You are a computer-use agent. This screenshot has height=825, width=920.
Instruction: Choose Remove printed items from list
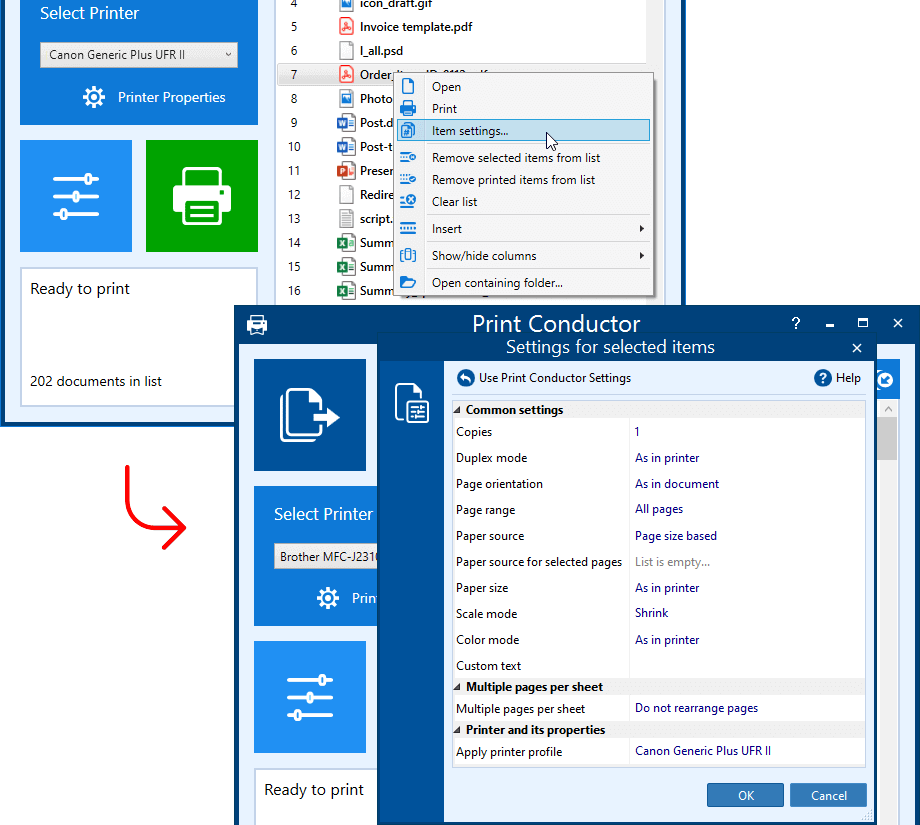point(523,180)
